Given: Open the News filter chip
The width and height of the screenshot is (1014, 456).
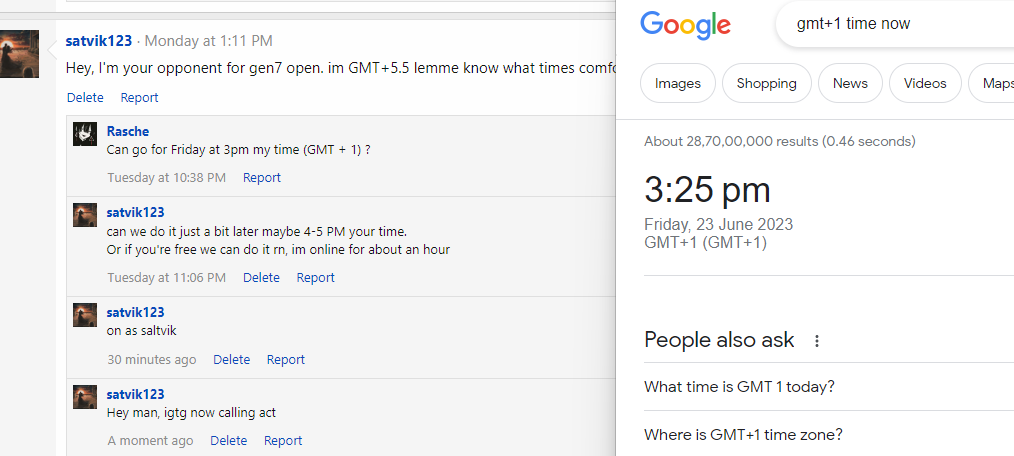Looking at the screenshot, I should tap(849, 84).
